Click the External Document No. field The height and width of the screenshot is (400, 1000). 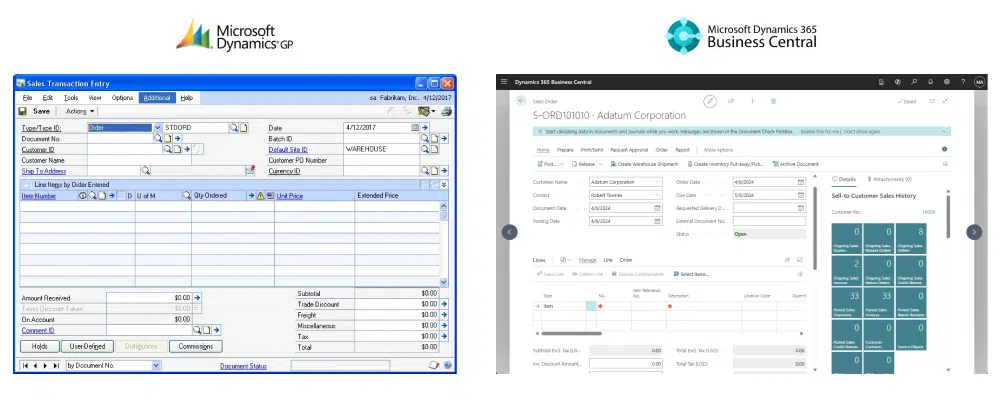click(769, 221)
